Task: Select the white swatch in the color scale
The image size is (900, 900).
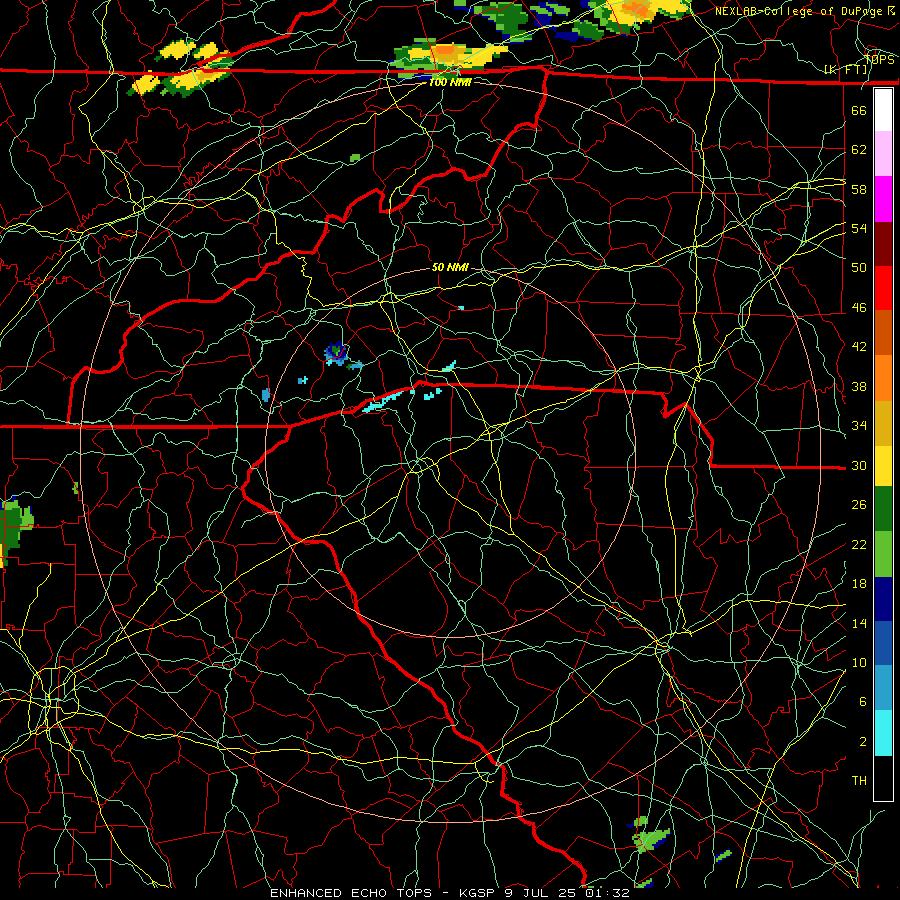Action: click(883, 110)
